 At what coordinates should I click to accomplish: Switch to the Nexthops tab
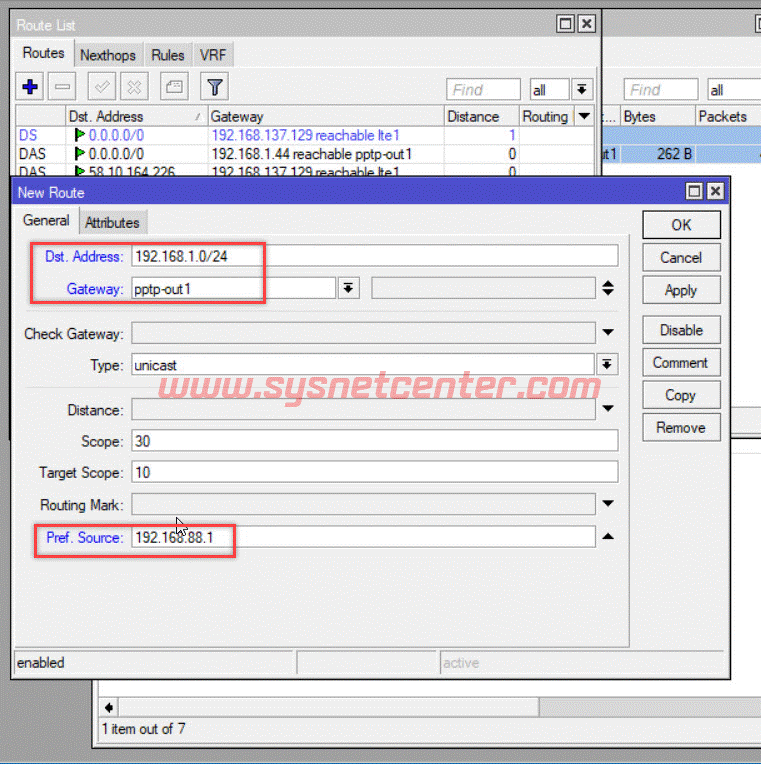click(x=108, y=55)
